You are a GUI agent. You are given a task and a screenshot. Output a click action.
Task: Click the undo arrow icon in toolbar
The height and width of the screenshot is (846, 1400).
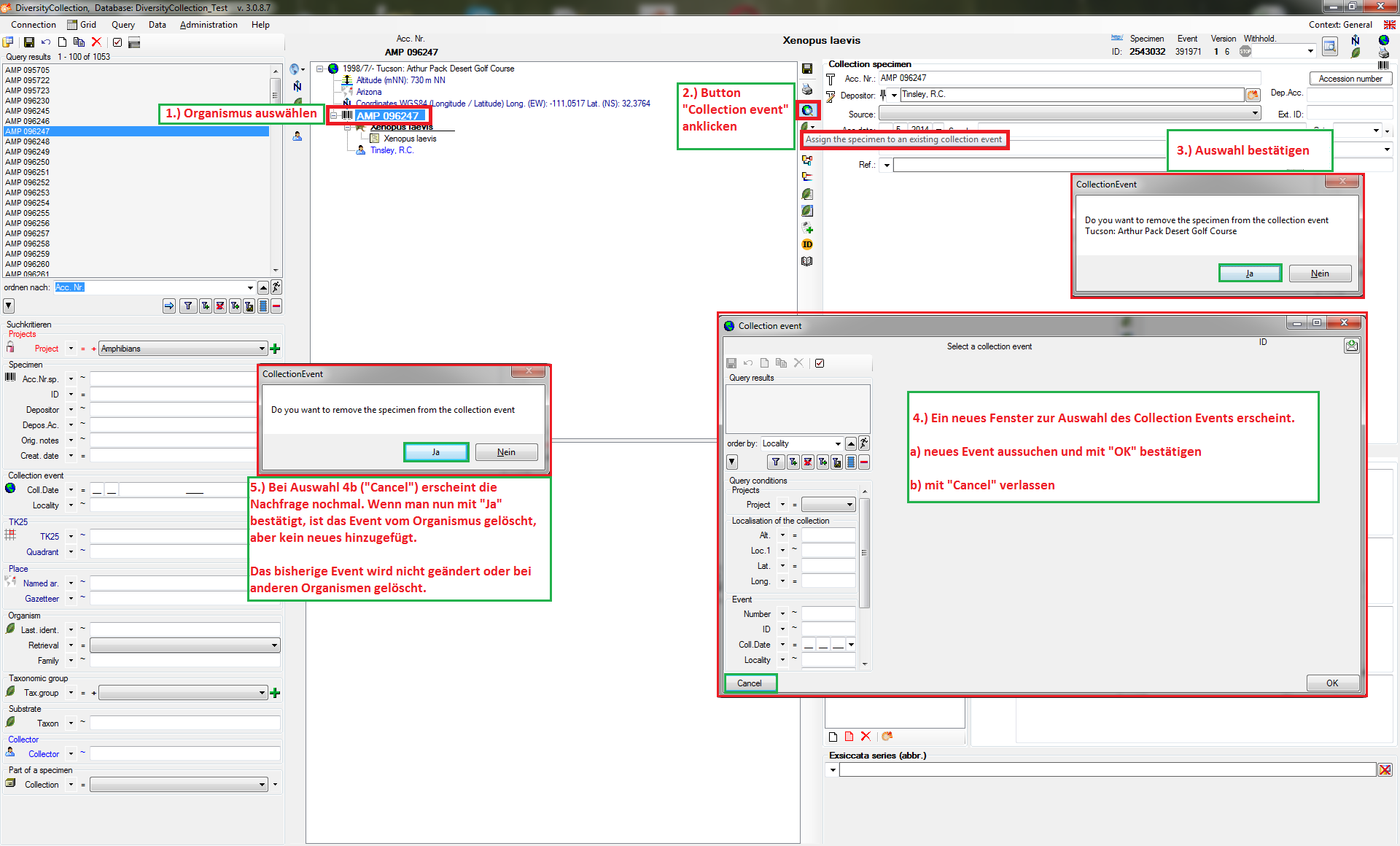coord(46,42)
